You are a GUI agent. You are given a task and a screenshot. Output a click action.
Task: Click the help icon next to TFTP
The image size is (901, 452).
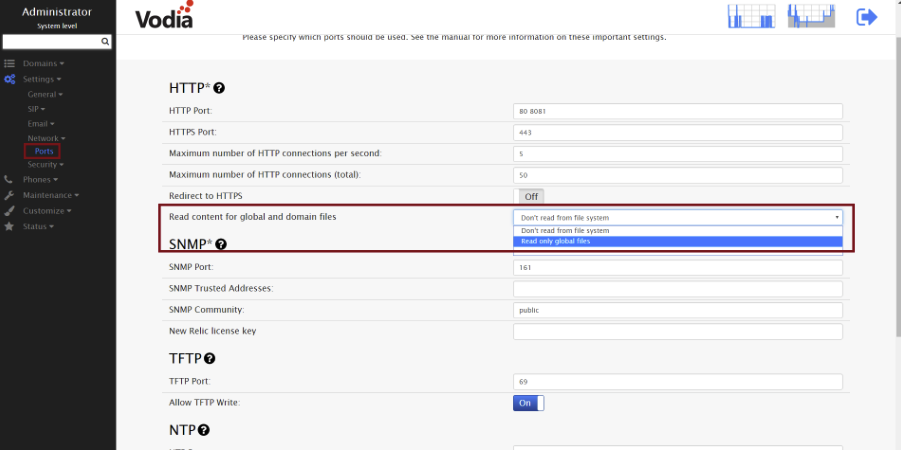(210, 358)
